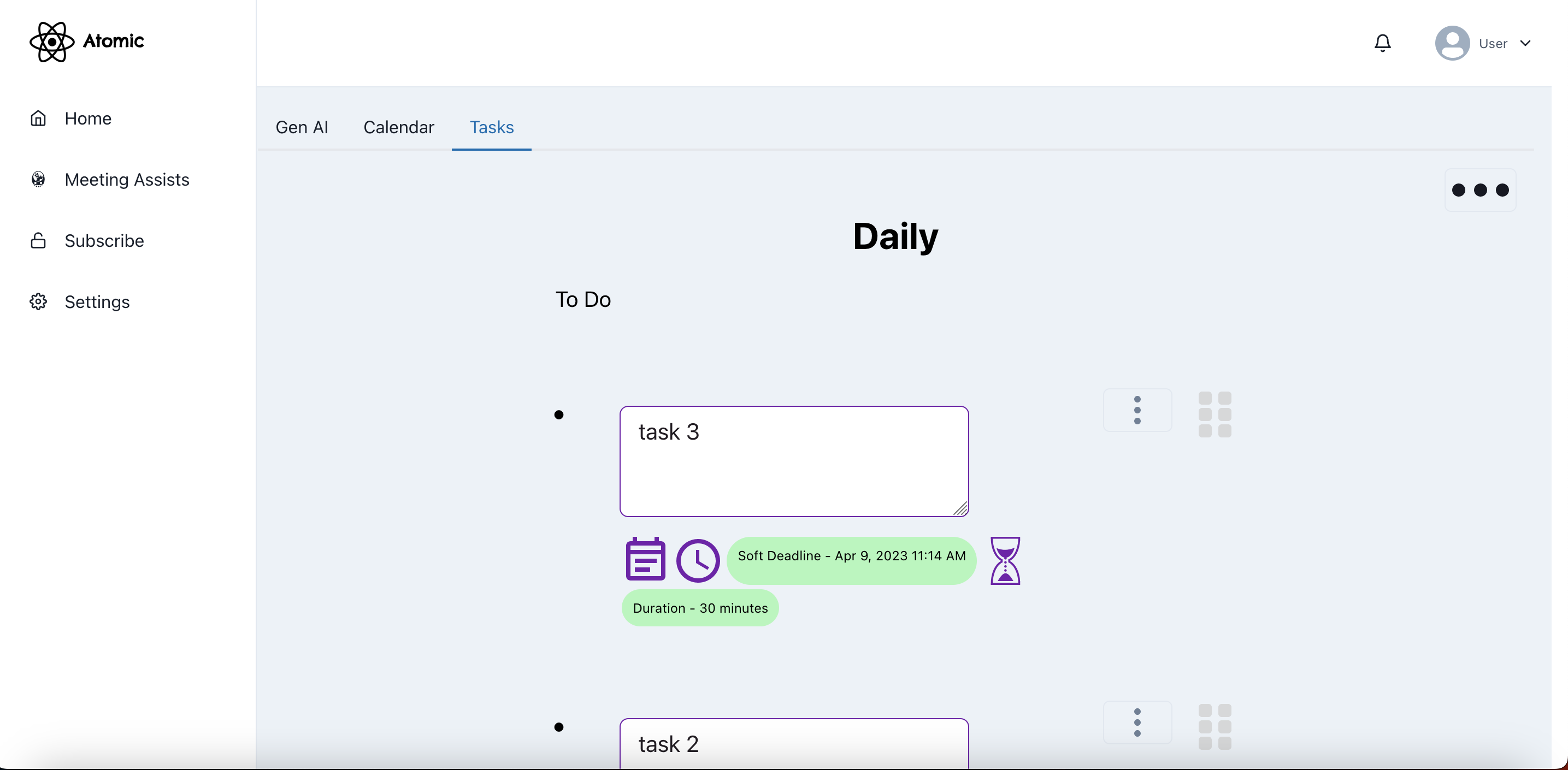
Task: Open the Settings gear in sidebar
Action: [x=38, y=301]
